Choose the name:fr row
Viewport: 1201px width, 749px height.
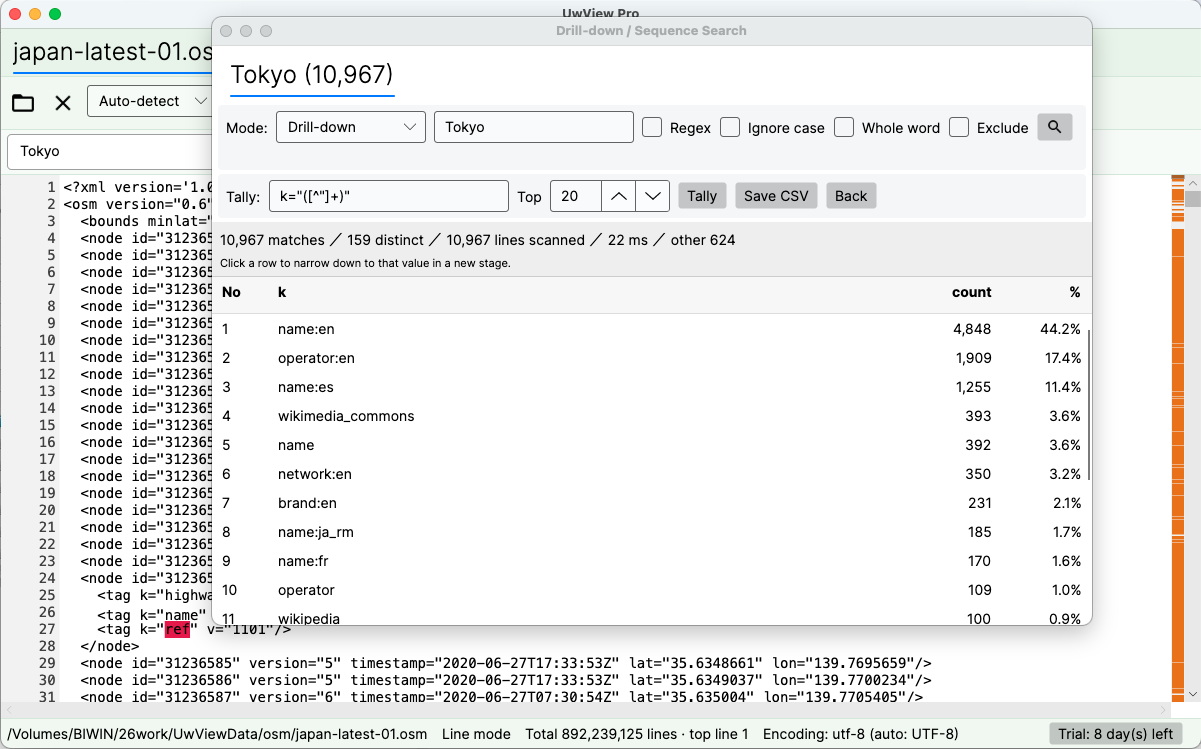(651, 561)
